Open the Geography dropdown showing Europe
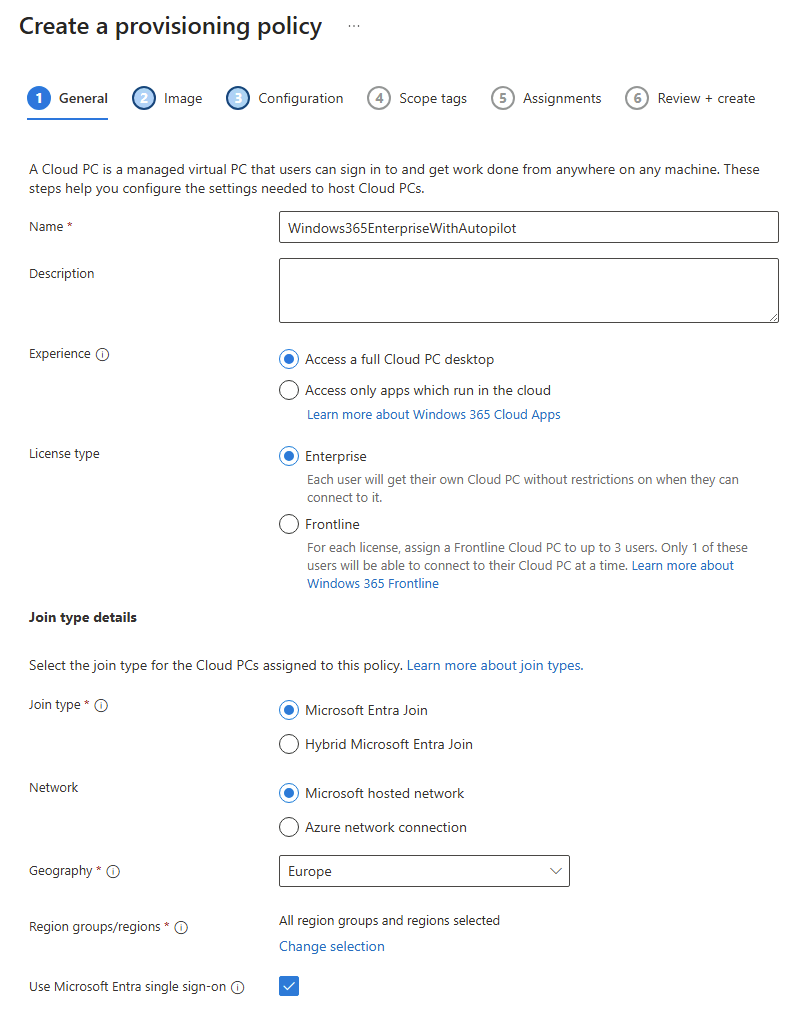The height and width of the screenshot is (1009, 794). pos(424,871)
